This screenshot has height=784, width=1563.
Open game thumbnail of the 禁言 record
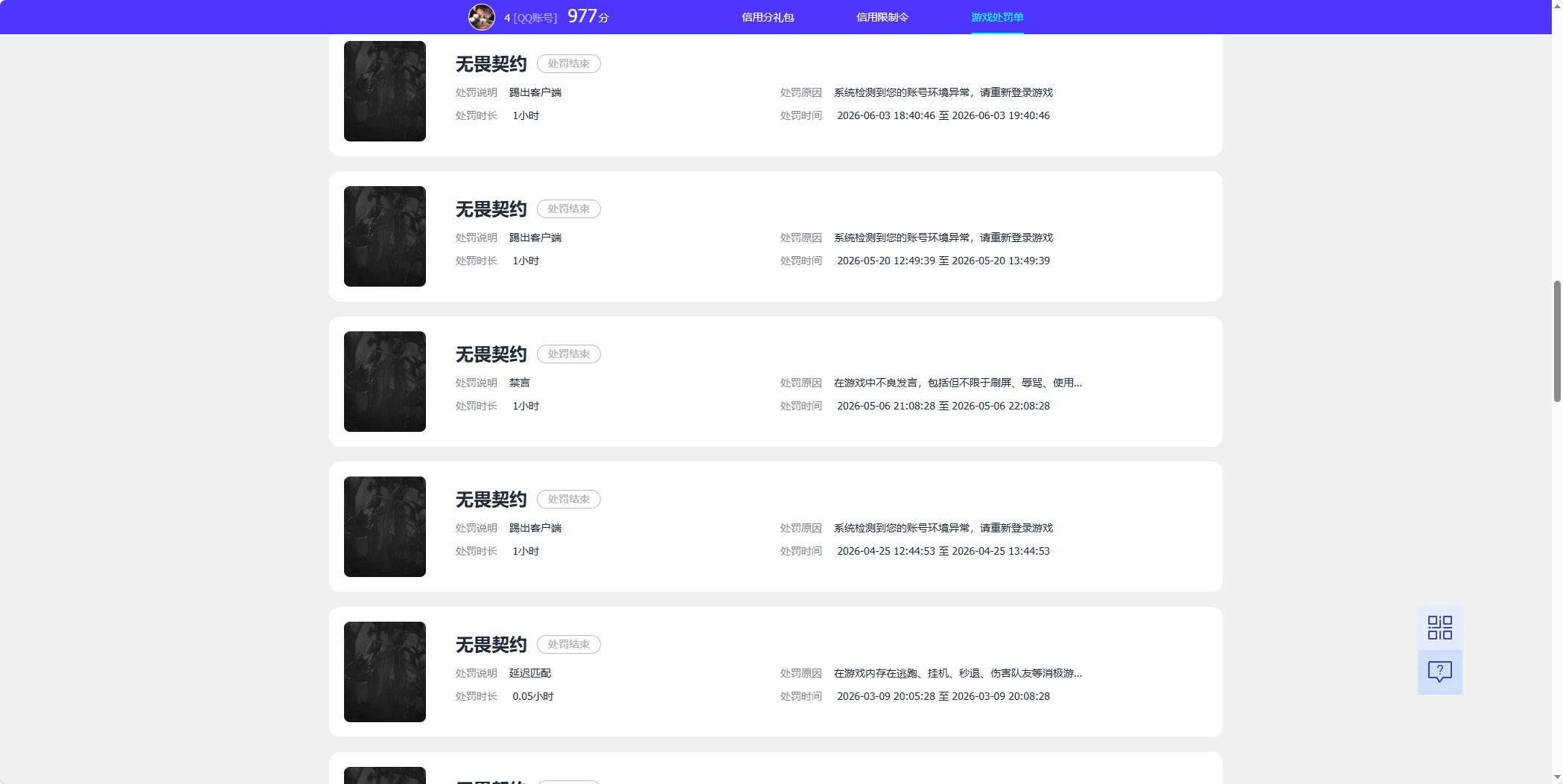[x=385, y=381]
